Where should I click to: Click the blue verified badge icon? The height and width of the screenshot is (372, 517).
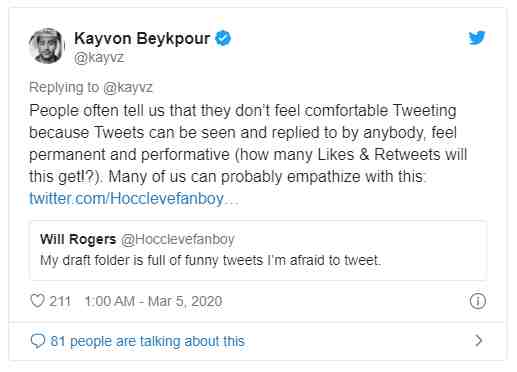click(223, 38)
